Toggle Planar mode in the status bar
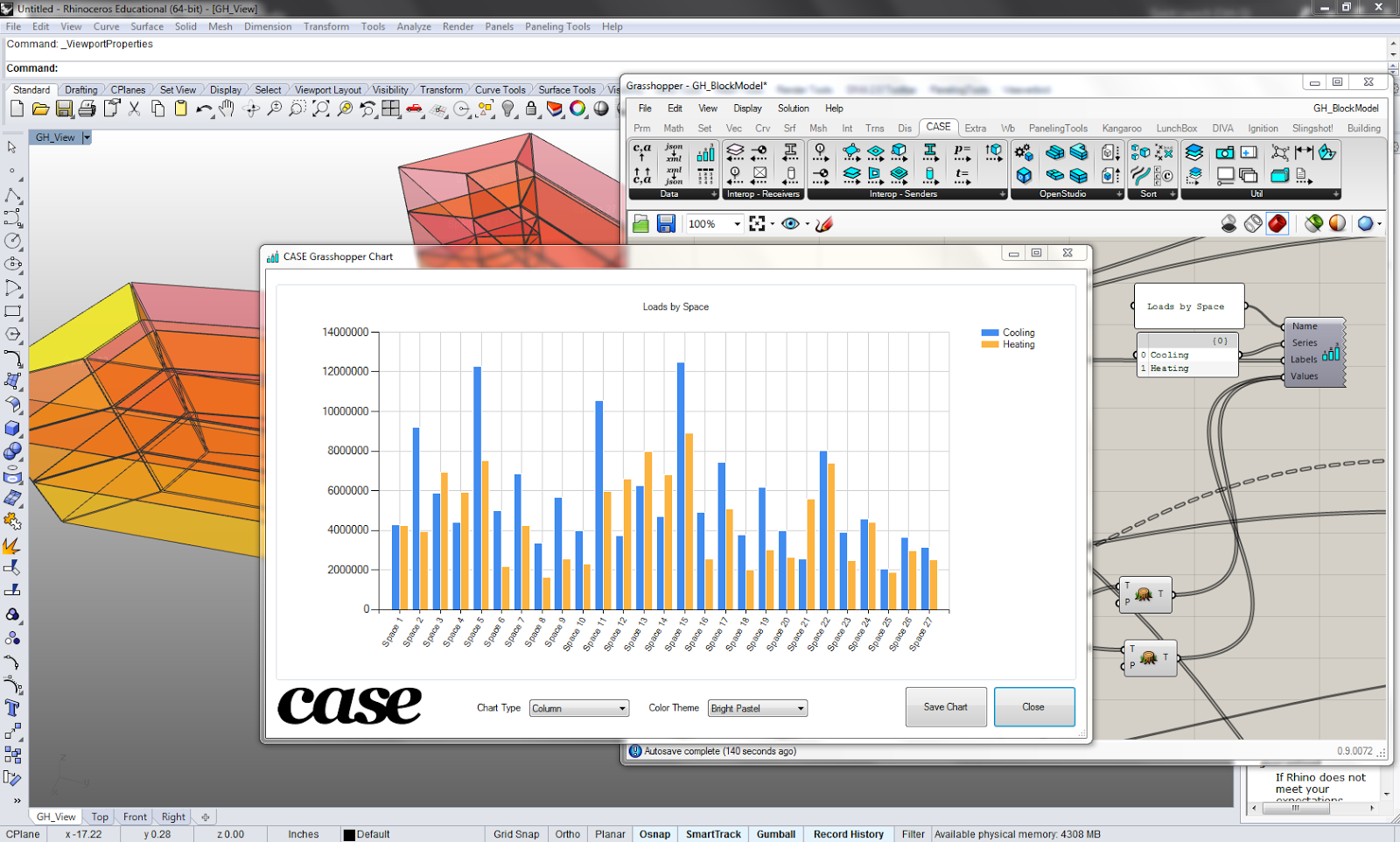Screen dimensions: 1400x842 [610, 834]
